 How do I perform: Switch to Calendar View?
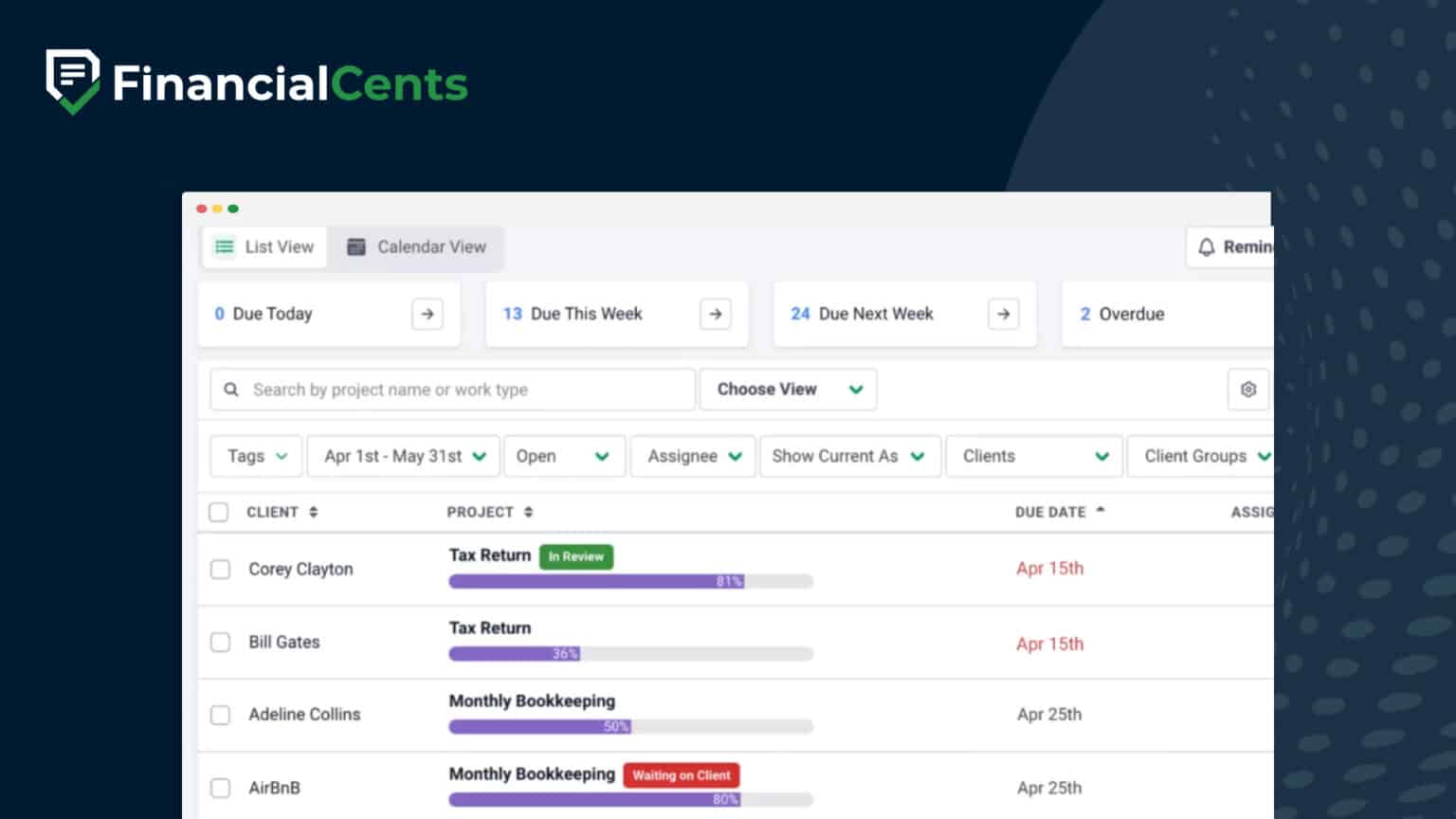[417, 246]
